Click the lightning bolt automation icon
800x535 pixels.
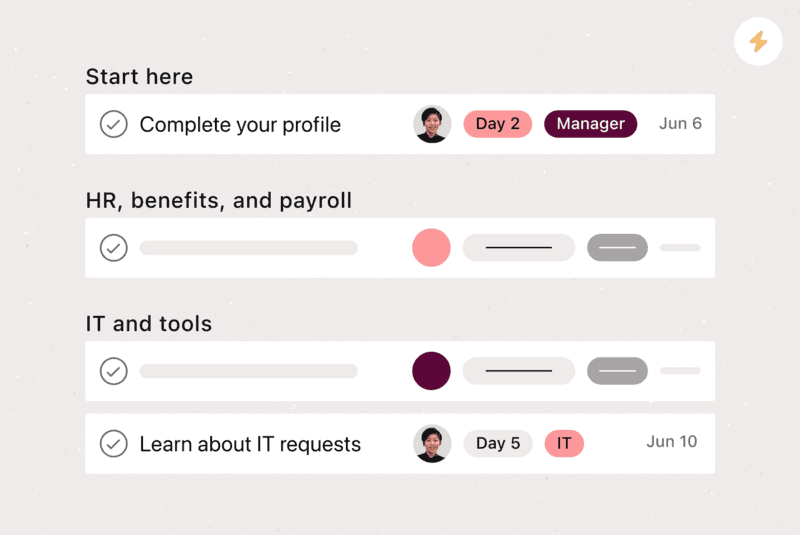pyautogui.click(x=758, y=41)
